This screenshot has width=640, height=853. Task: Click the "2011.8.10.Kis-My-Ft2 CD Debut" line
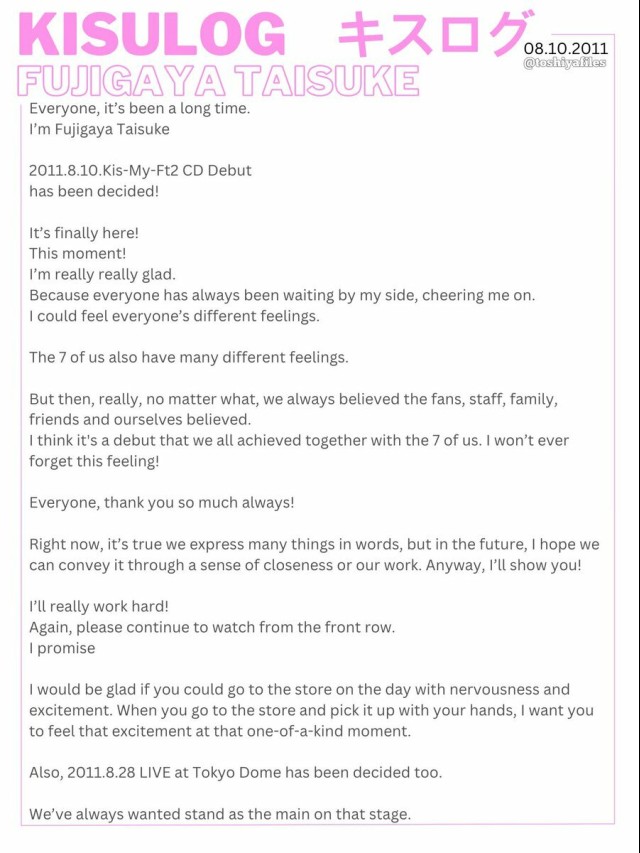point(140,171)
